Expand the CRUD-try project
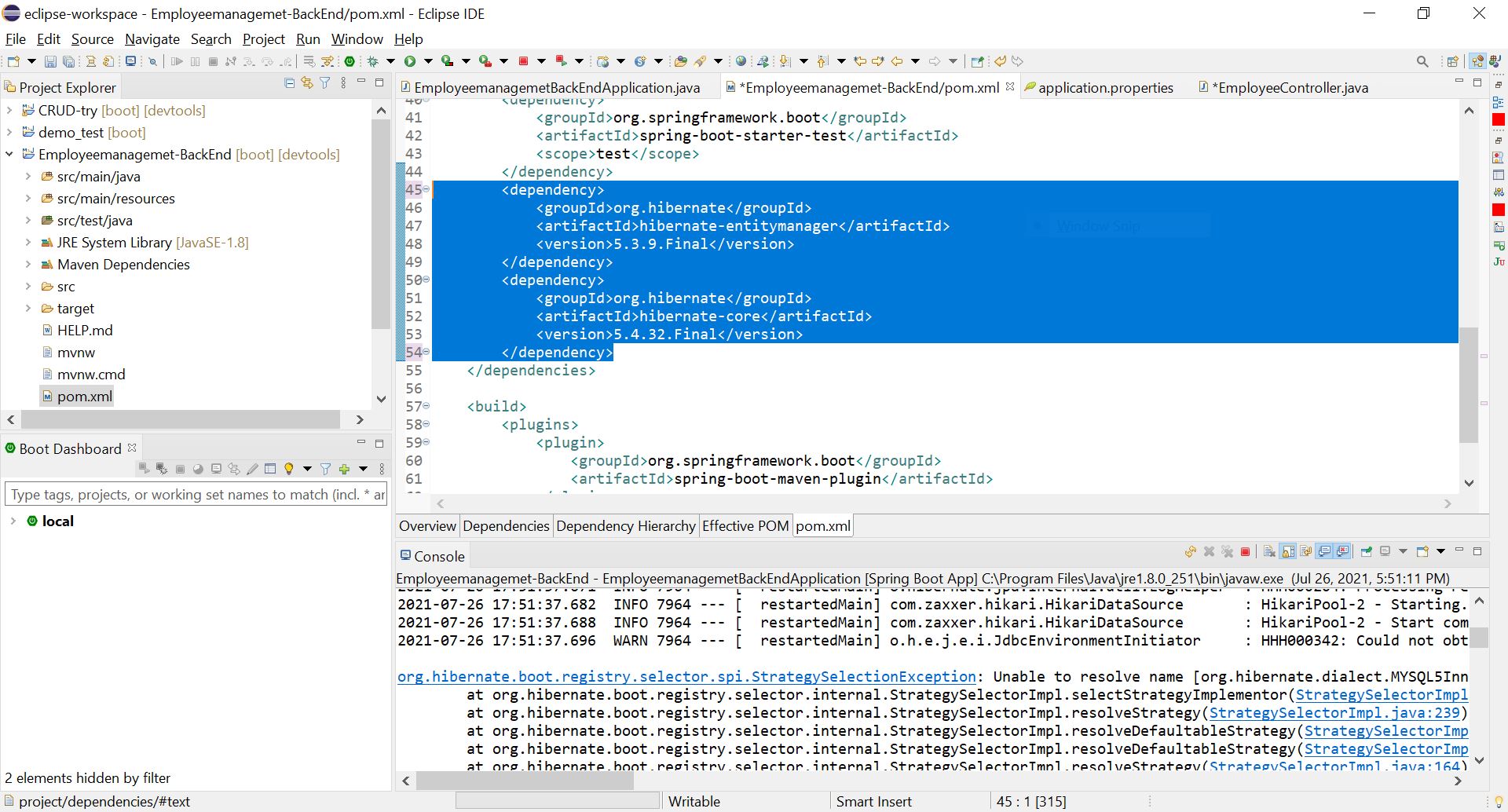Viewport: 1508px width, 812px height. click(x=9, y=111)
